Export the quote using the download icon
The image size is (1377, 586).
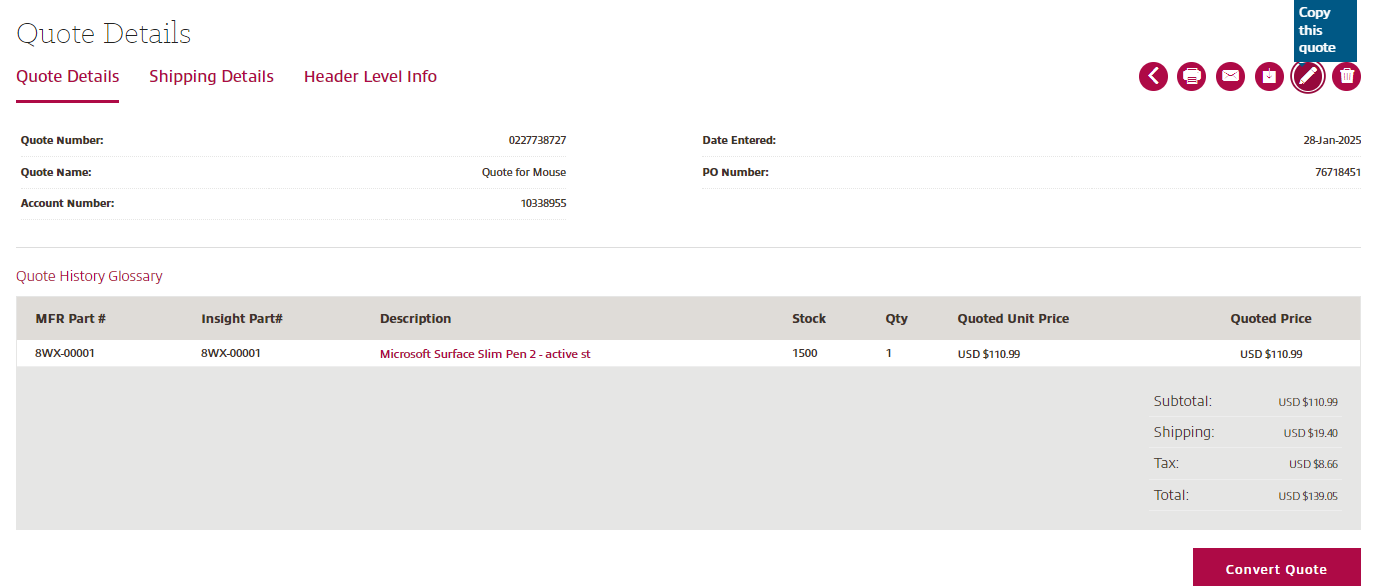click(x=1269, y=76)
